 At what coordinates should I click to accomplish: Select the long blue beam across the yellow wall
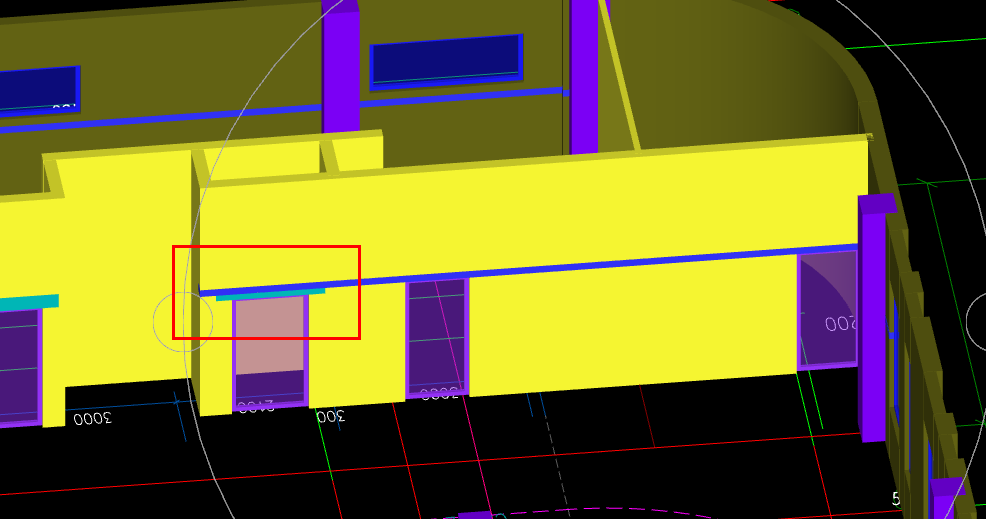coord(528,269)
